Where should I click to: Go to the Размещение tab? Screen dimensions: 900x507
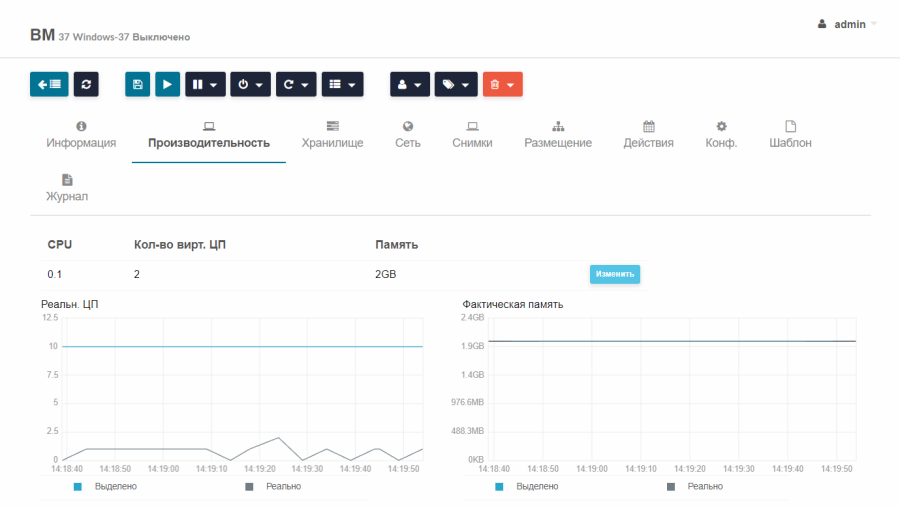point(558,136)
